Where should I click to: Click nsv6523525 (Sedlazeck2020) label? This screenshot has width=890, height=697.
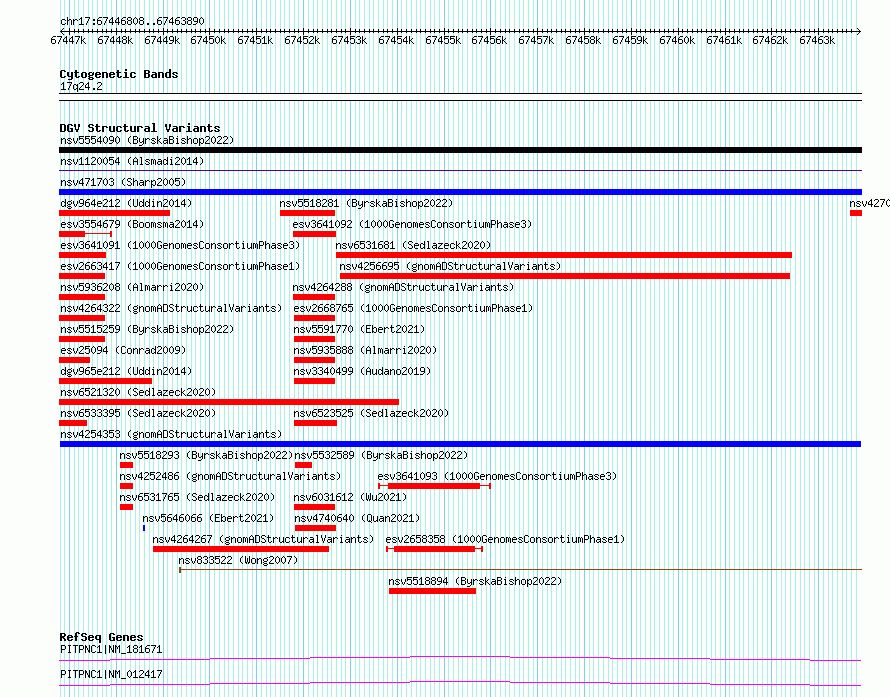371,413
